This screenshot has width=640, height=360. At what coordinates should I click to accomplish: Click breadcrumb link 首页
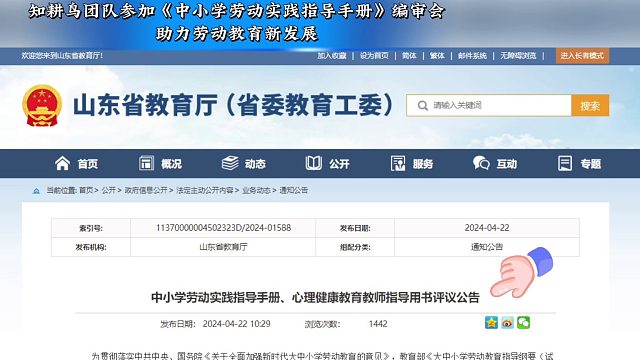coord(86,191)
